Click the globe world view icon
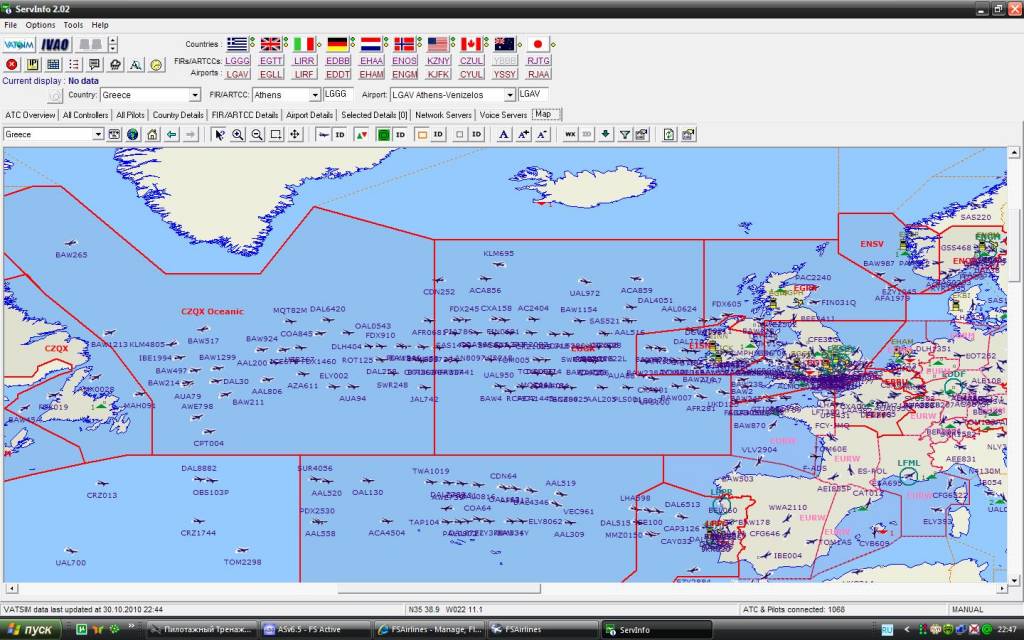1024x640 pixels. pyautogui.click(x=133, y=134)
